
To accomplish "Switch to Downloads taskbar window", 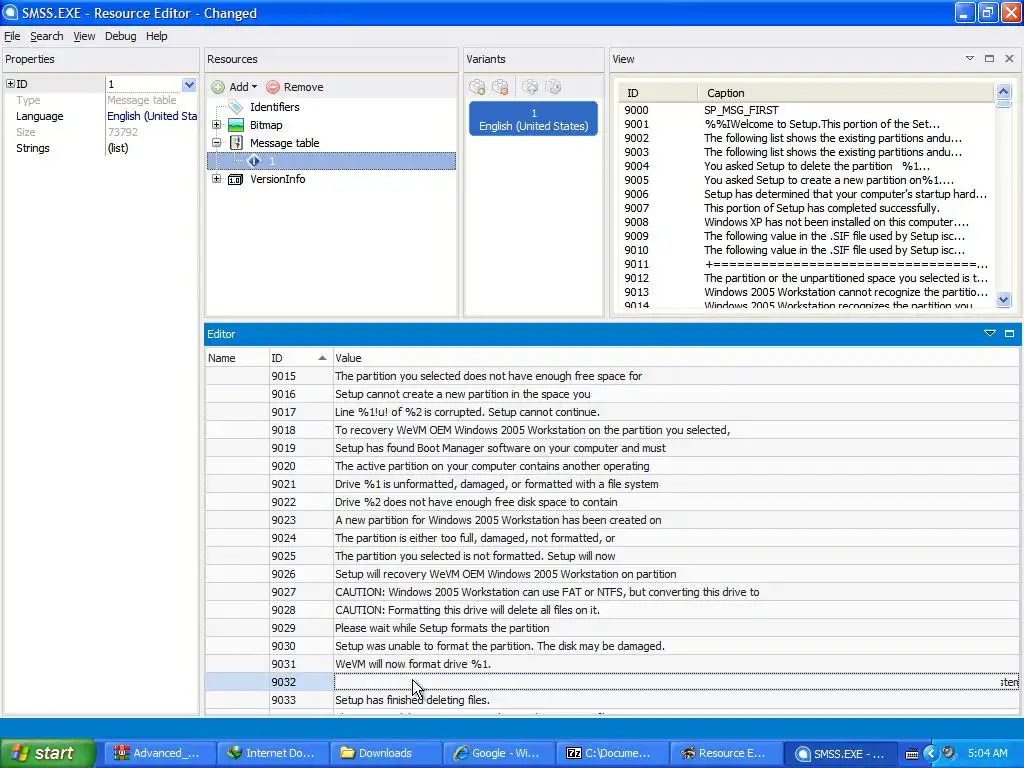I will 385,753.
